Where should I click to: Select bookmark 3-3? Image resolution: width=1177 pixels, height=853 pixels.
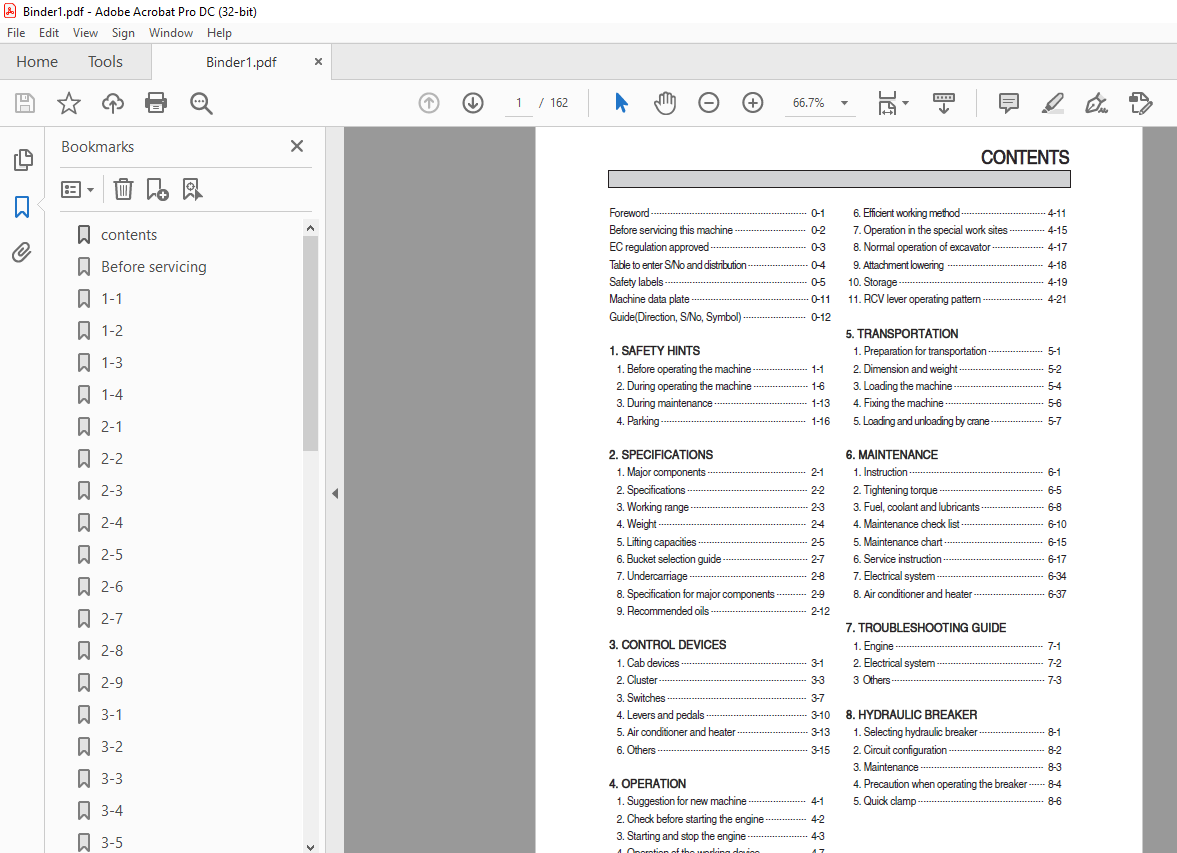coord(112,779)
